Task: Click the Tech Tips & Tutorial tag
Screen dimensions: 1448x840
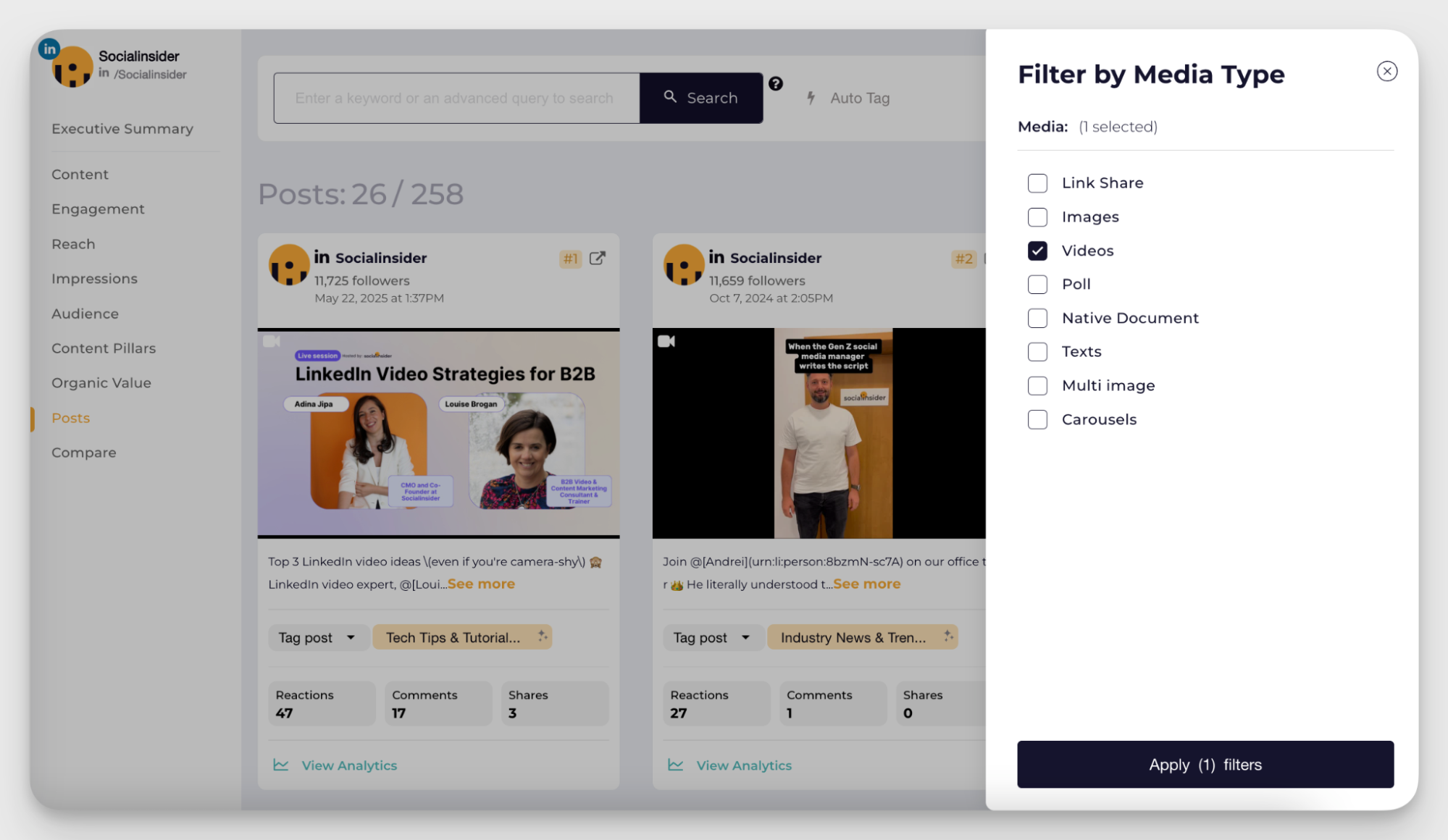Action: click(462, 637)
